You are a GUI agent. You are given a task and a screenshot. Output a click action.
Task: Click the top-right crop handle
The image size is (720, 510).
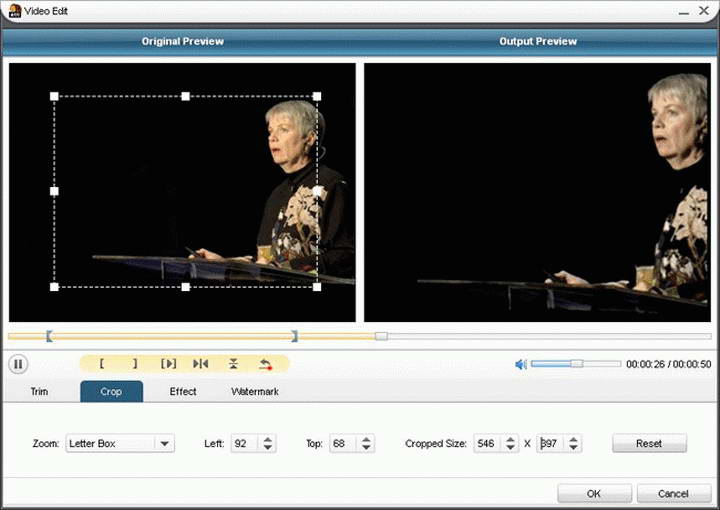pyautogui.click(x=317, y=96)
